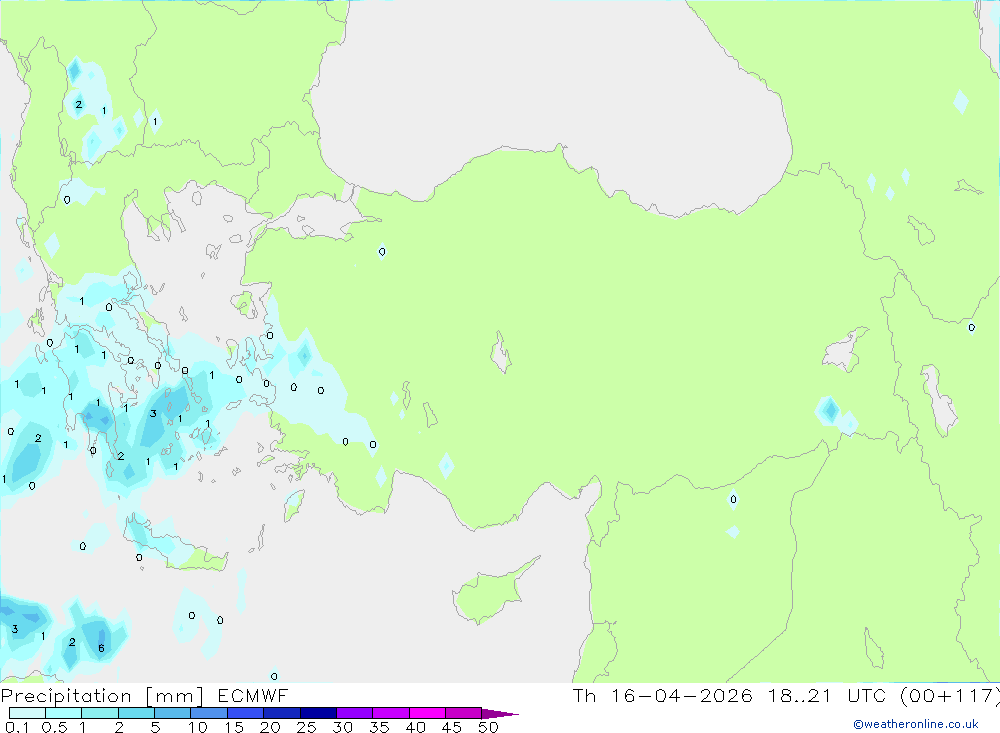
Task: Click the 'Precipitation' title text
Action: tap(66, 696)
